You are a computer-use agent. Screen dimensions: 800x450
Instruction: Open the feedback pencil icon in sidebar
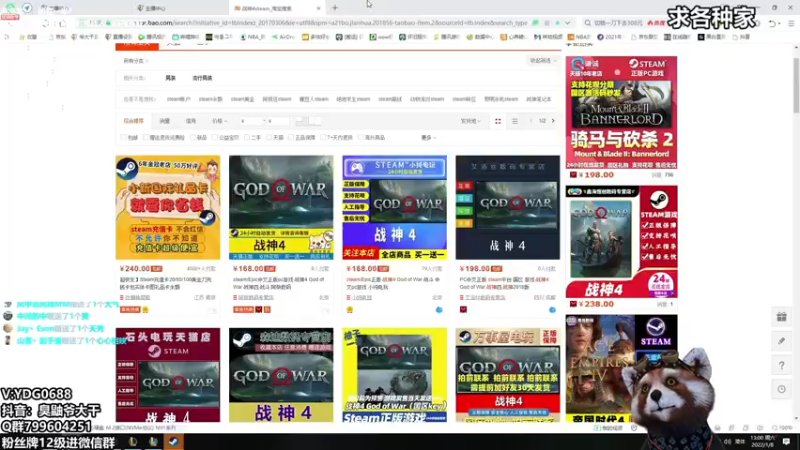click(x=781, y=341)
